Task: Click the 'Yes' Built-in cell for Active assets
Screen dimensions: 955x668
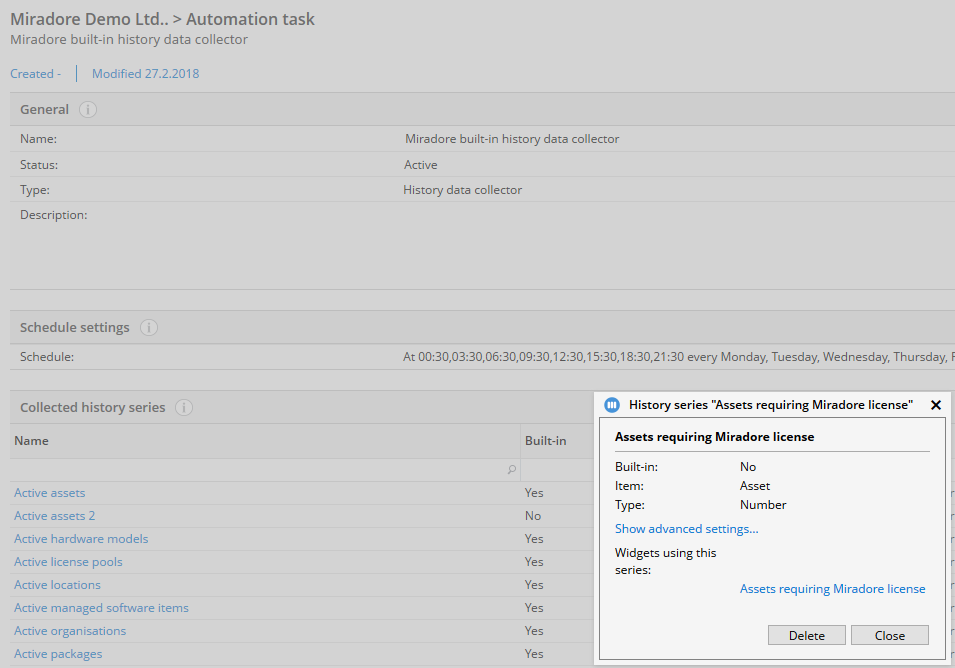Action: click(534, 493)
